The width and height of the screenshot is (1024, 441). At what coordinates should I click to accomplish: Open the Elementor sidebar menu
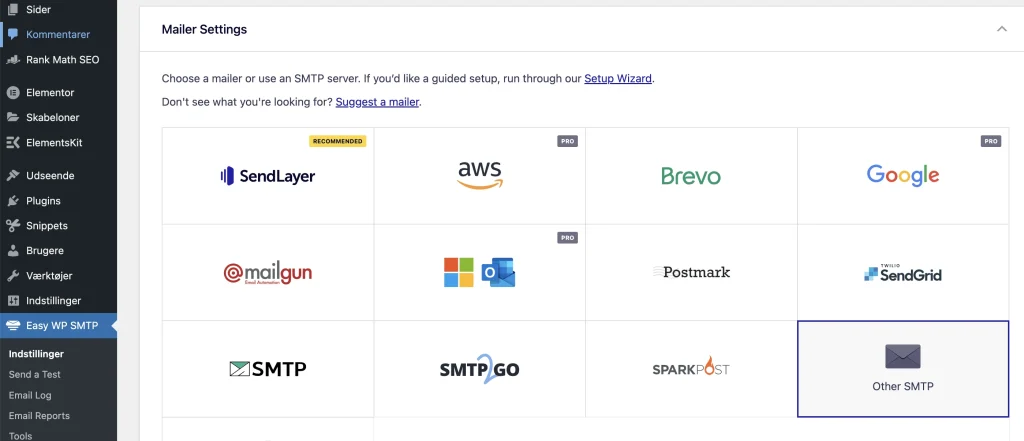point(58,93)
